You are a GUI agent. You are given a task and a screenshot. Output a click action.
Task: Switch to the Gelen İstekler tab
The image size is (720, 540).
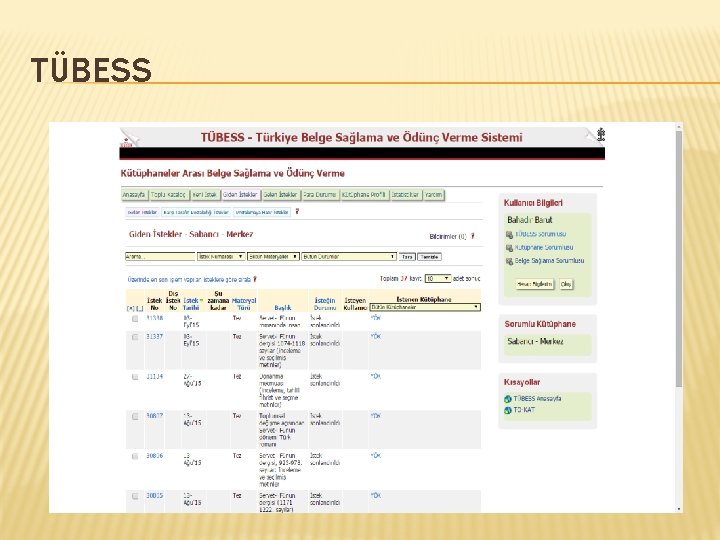pos(281,195)
